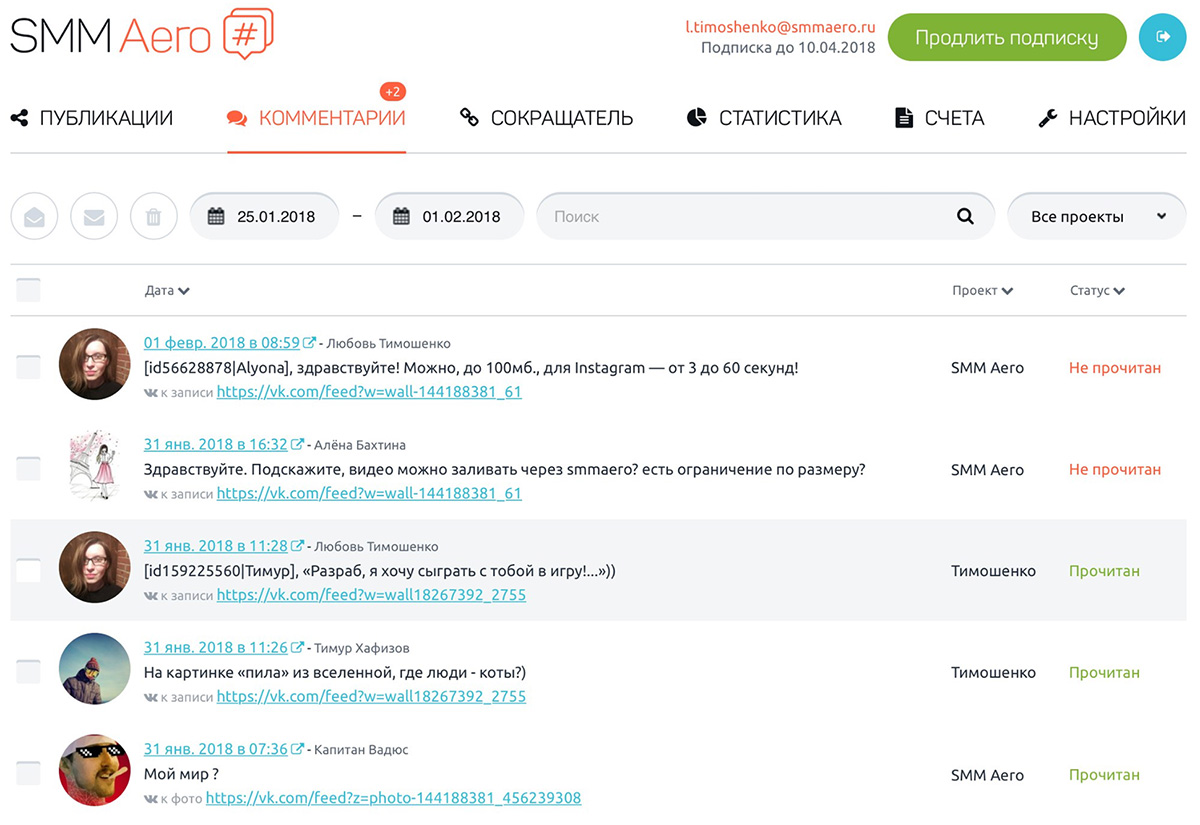
Task: Open external link icon for 31 янв. 07:36
Action: pos(298,750)
